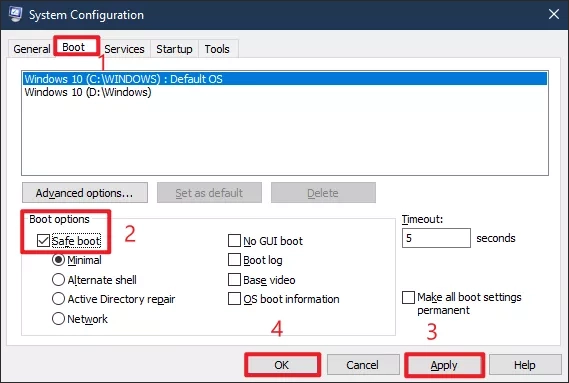Select Active Directory repair option
The height and width of the screenshot is (383, 569).
[58, 299]
